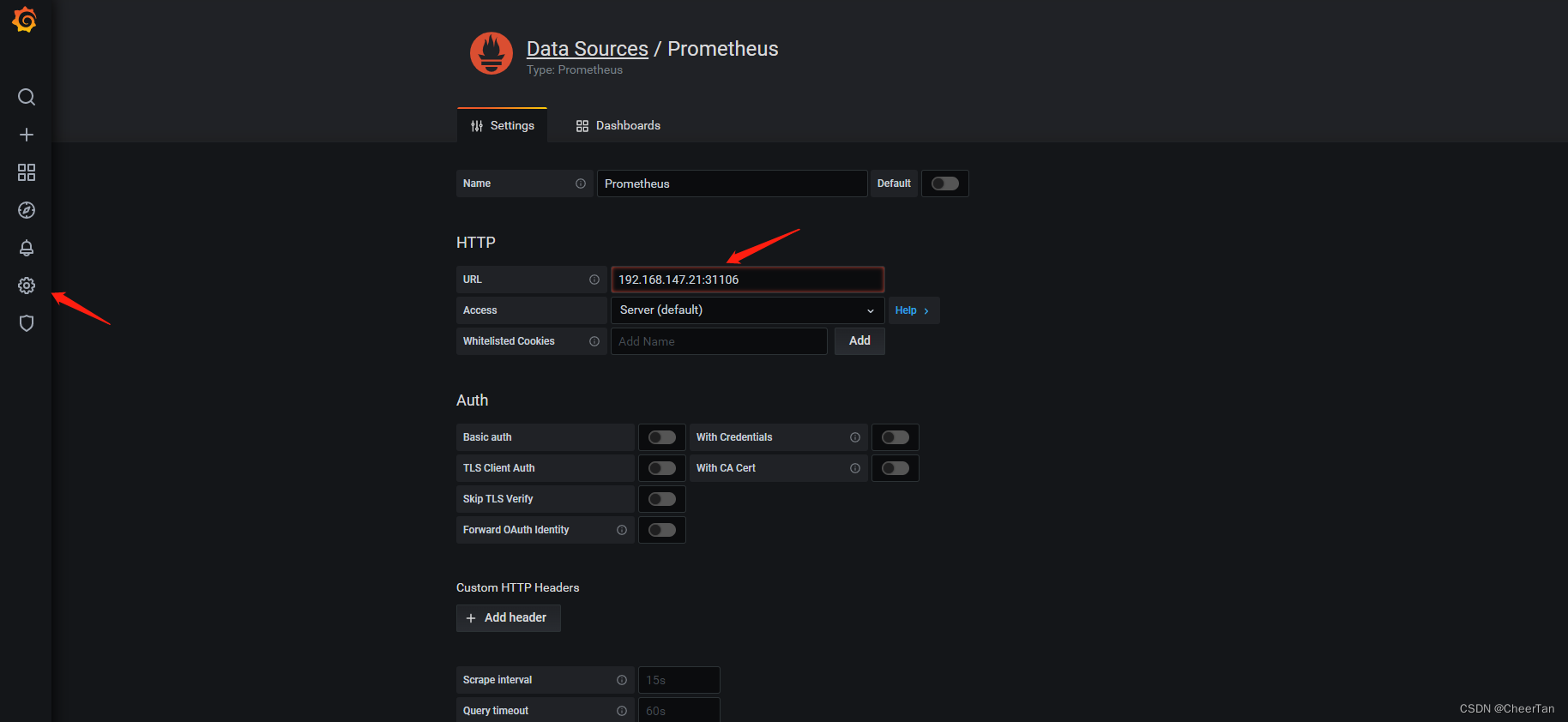Click the URL input field
The width and height of the screenshot is (1568, 722).
pos(747,280)
